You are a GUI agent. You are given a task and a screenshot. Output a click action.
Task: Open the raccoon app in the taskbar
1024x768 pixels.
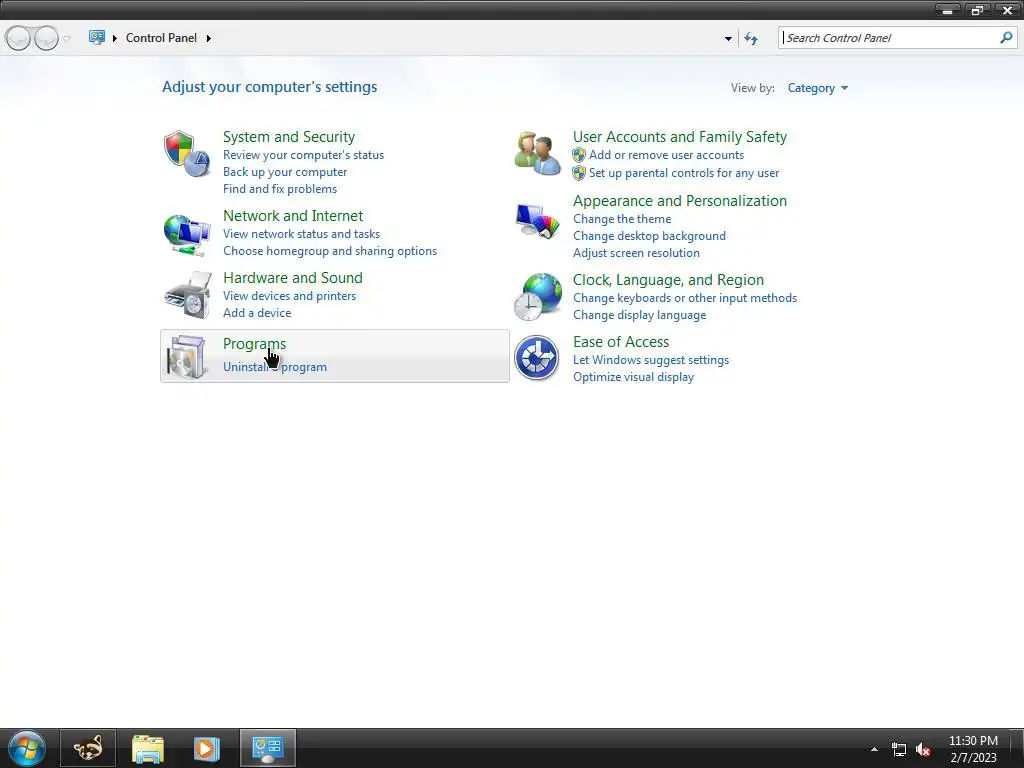(88, 748)
